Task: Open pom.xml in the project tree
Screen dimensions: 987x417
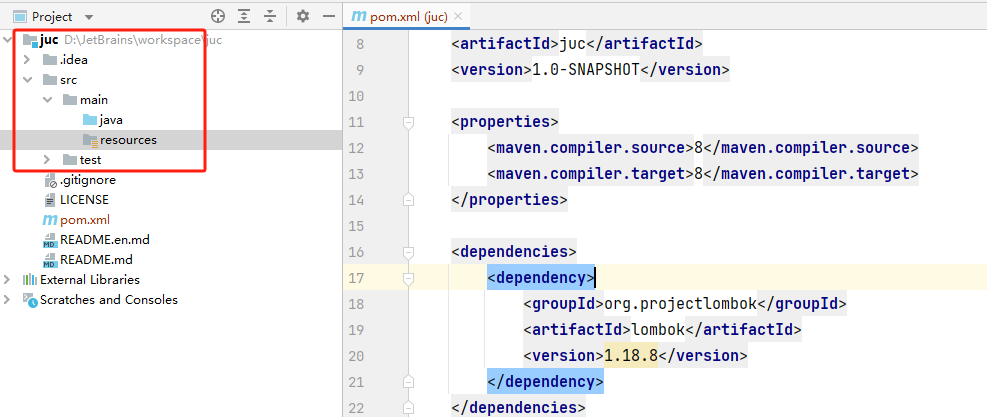Action: [85, 220]
